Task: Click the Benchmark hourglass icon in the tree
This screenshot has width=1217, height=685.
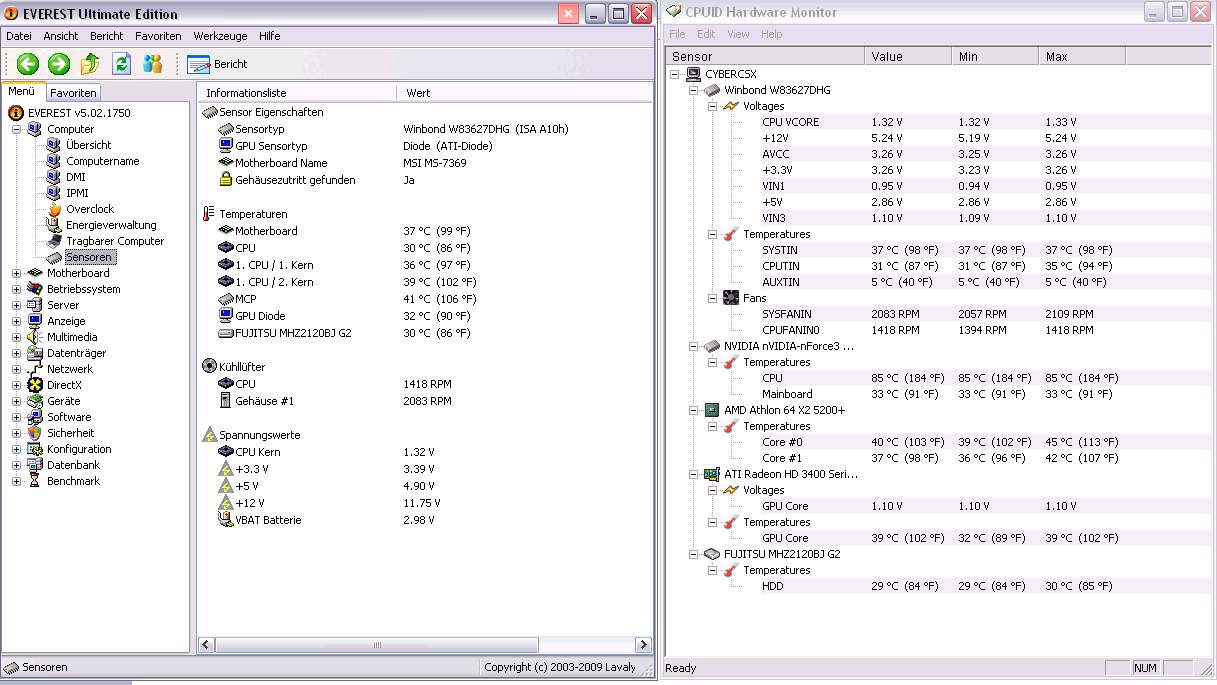Action: click(x=35, y=481)
